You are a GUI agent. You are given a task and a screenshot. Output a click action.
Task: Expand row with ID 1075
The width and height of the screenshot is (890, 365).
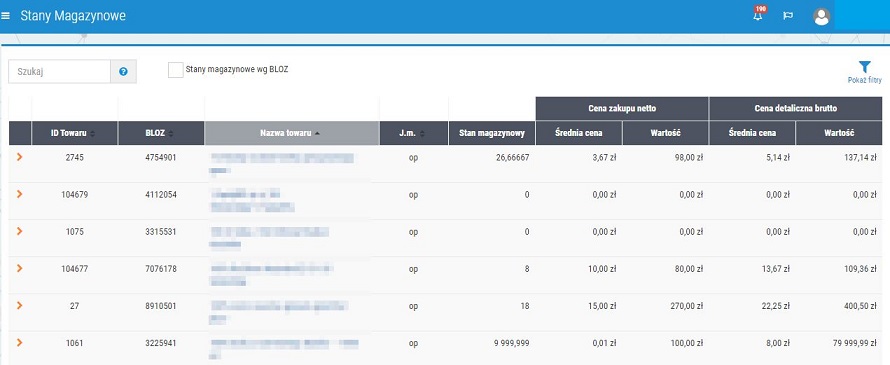coord(20,231)
